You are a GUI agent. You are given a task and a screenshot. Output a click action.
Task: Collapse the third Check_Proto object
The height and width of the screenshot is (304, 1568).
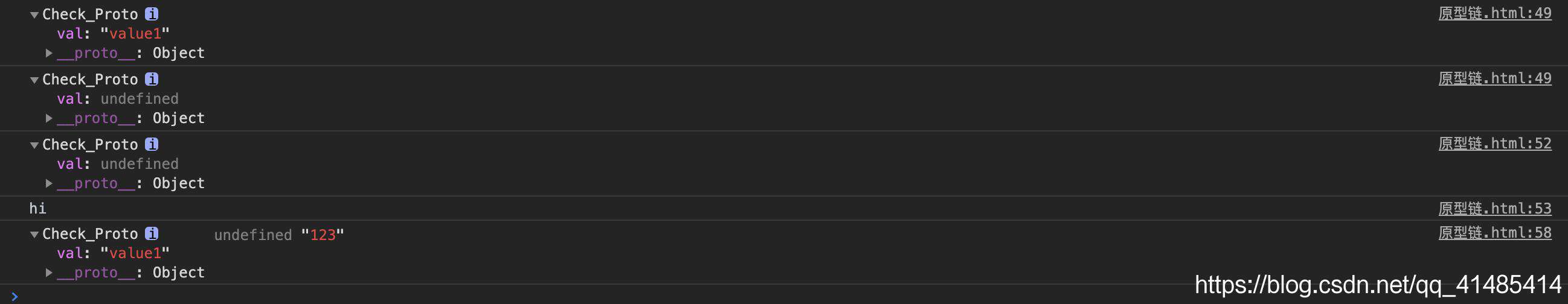tap(34, 145)
